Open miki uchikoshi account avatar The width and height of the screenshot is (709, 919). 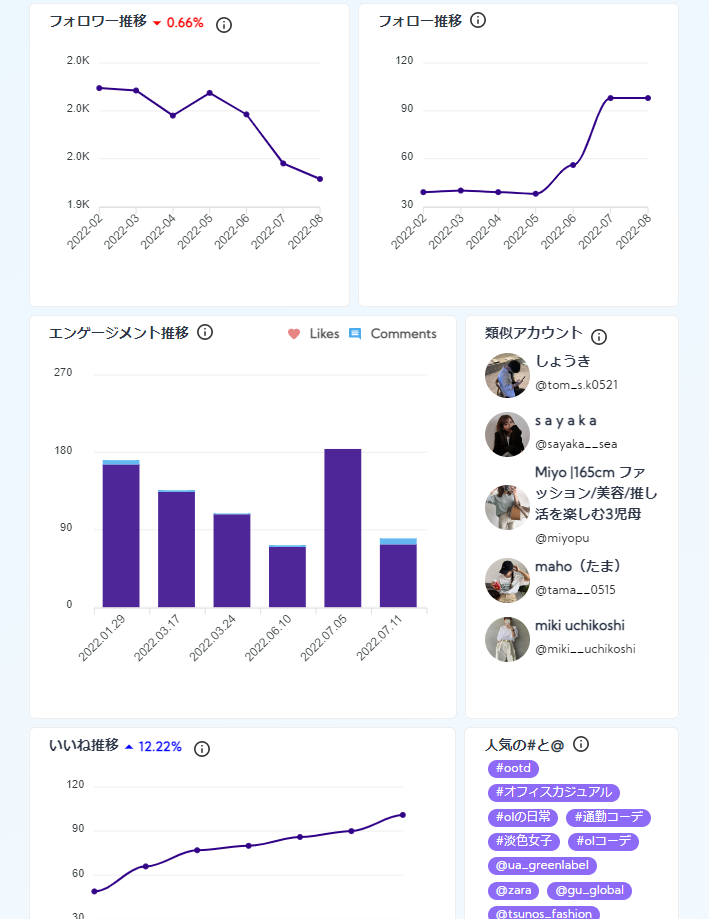507,639
